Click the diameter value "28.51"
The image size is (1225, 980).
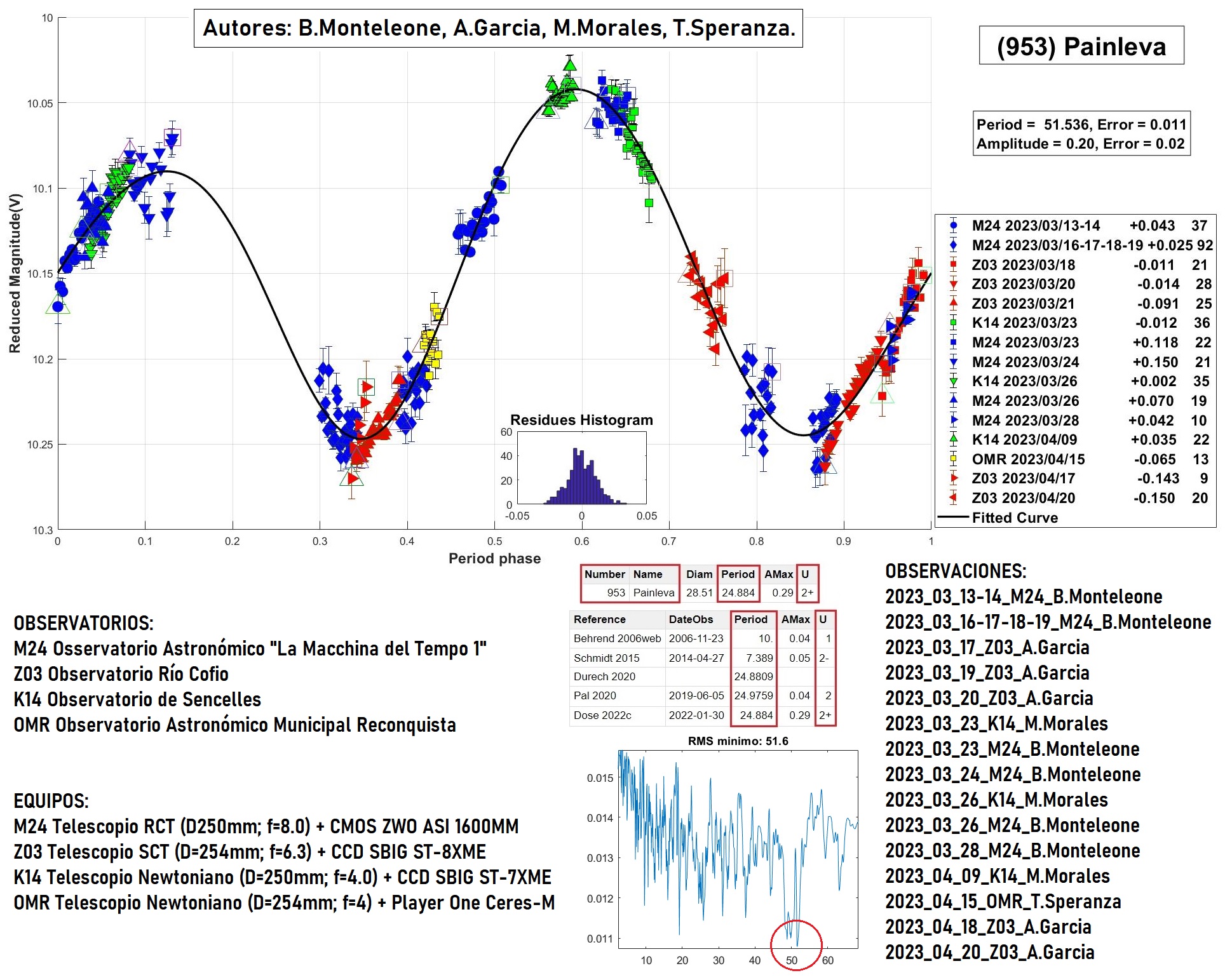point(699,593)
